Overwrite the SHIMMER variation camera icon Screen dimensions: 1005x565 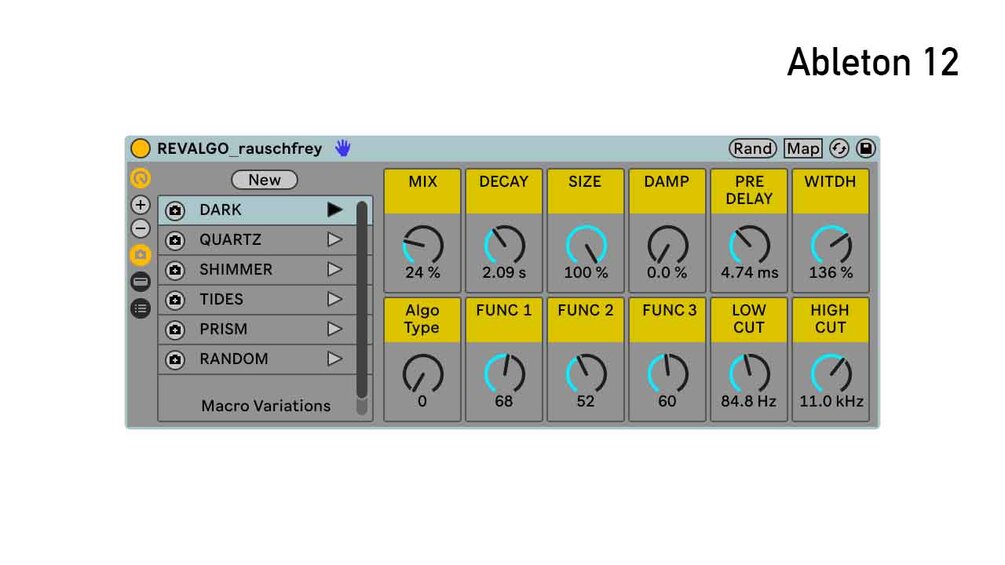pyautogui.click(x=175, y=270)
